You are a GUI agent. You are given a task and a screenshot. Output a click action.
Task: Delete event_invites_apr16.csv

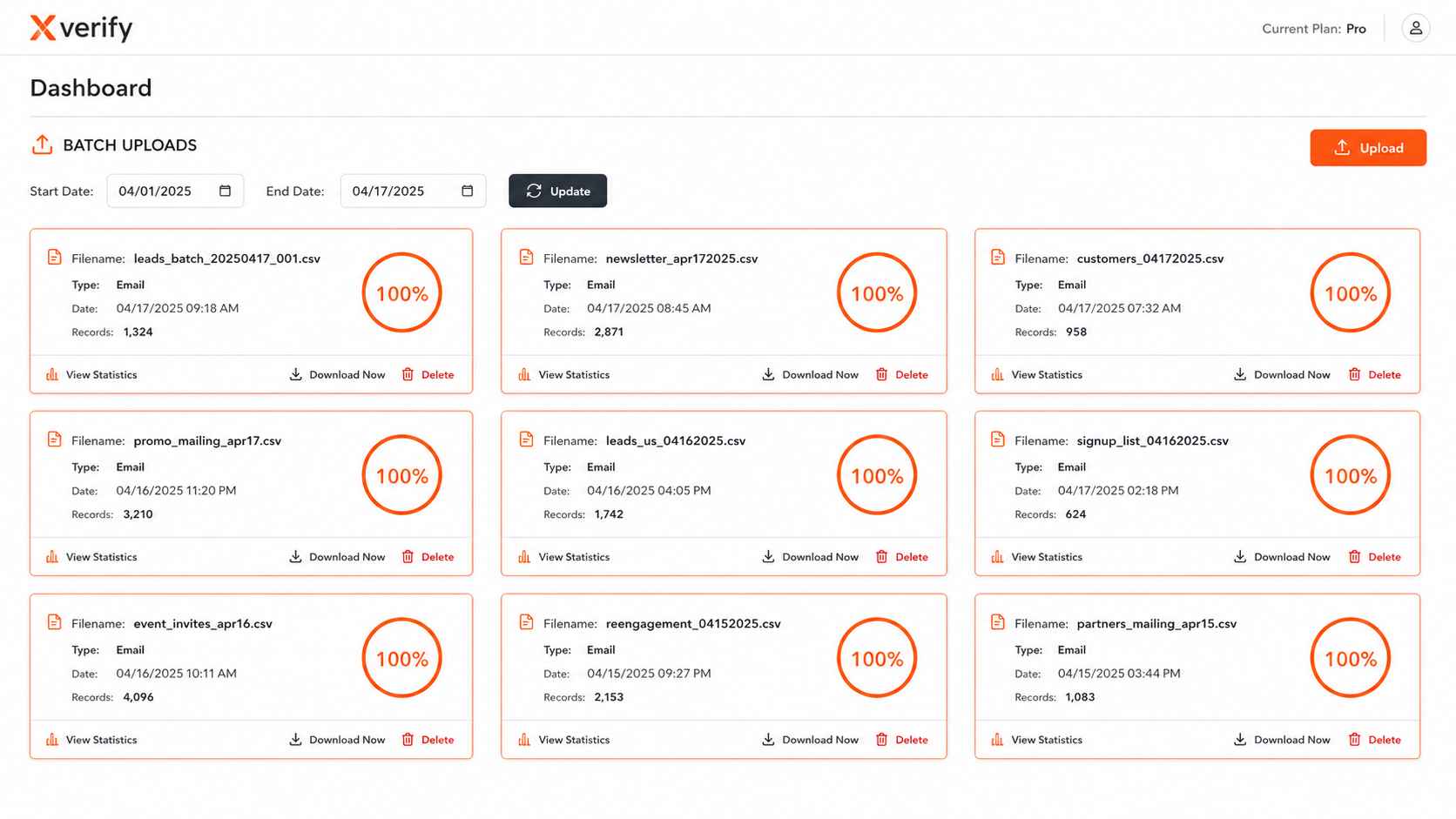click(428, 740)
